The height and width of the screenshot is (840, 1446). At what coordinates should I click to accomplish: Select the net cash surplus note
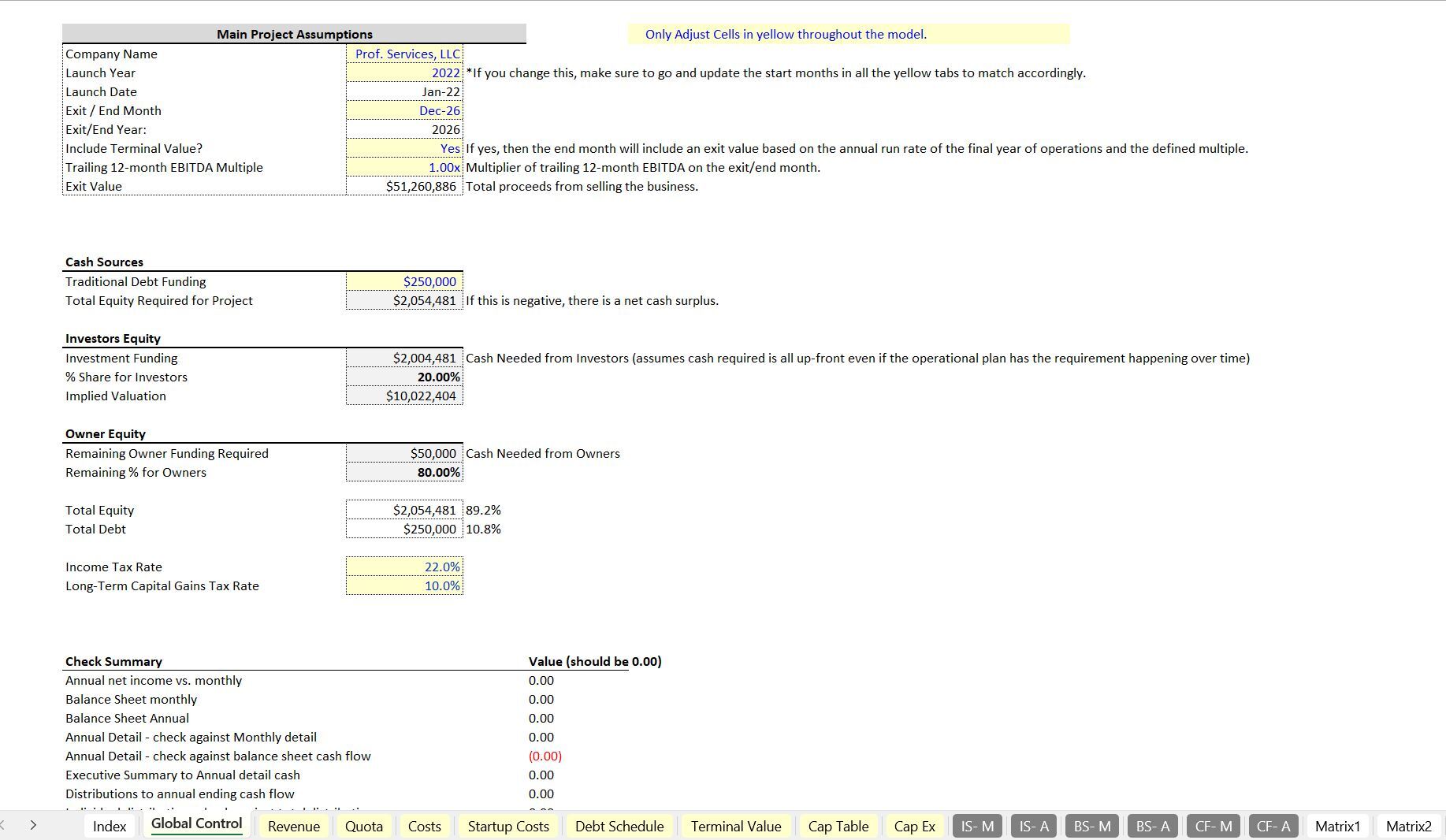[x=592, y=300]
